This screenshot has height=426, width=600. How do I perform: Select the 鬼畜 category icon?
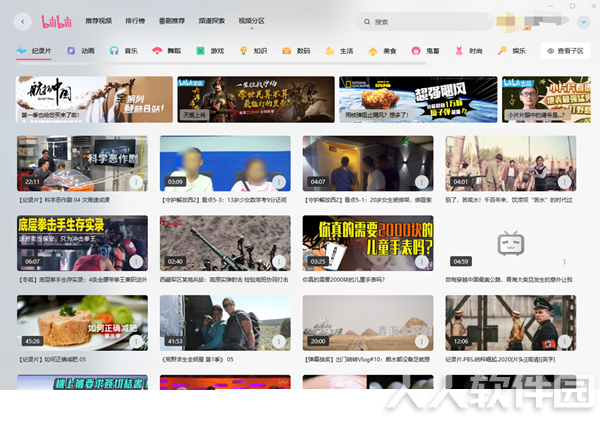click(416, 51)
